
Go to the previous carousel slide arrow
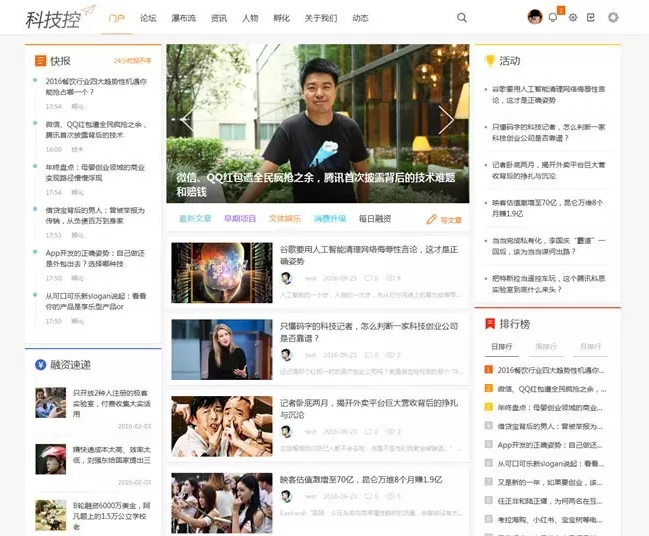pyautogui.click(x=187, y=120)
